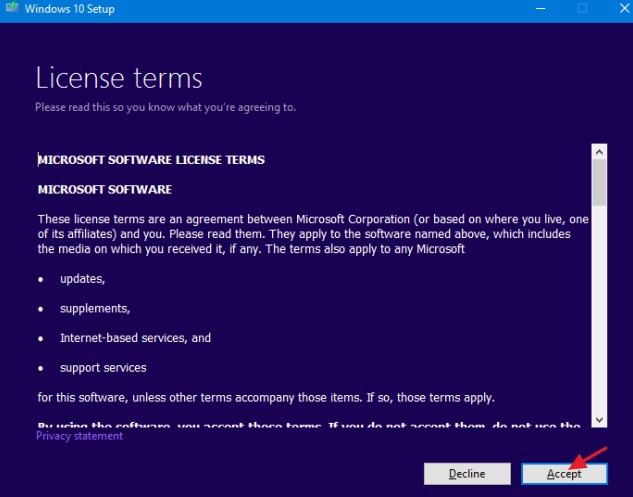Click the paragraph starting 'These license terms'

pos(313,234)
